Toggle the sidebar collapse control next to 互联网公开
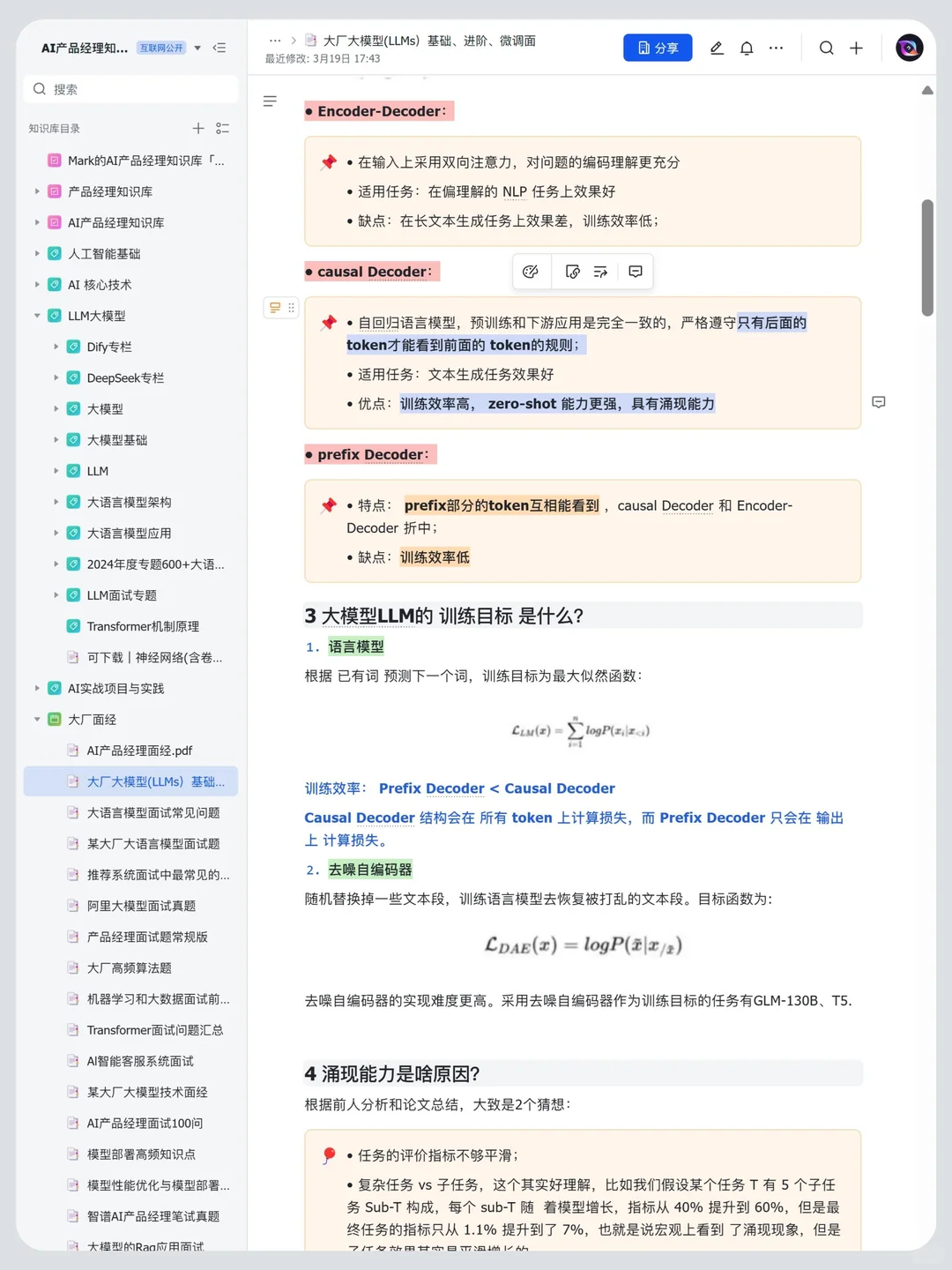 (x=219, y=48)
